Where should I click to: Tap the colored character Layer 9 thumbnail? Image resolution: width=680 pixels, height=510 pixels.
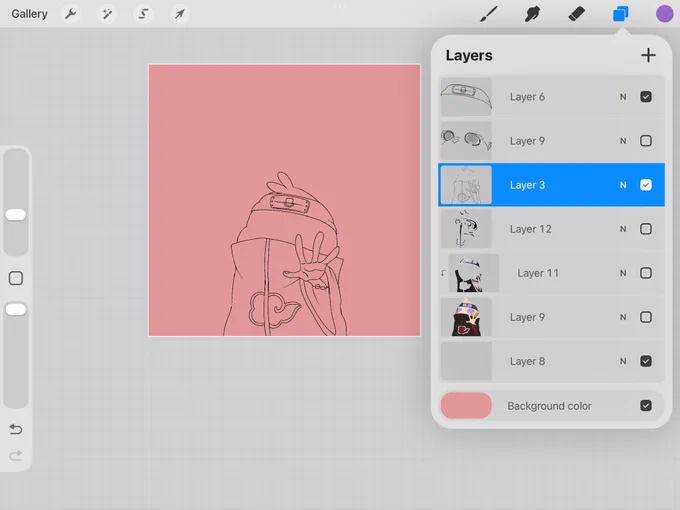[x=466, y=317]
